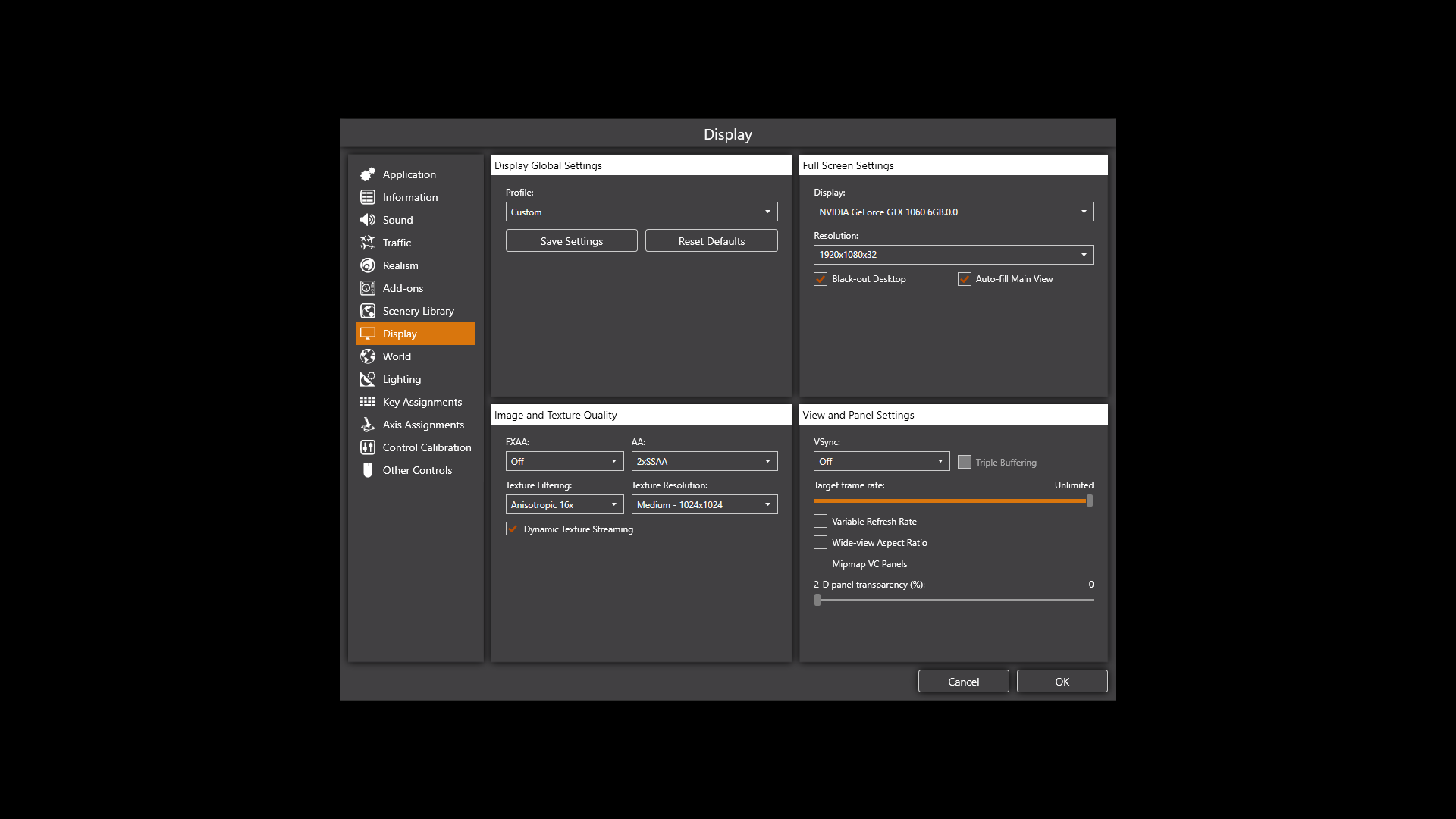Open the Lighting menu label
Viewport: 1456px width, 819px height.
point(402,379)
